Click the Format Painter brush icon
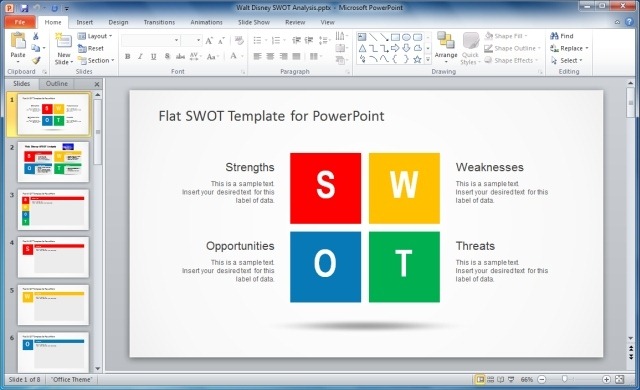The width and height of the screenshot is (640, 390). pyautogui.click(x=36, y=61)
